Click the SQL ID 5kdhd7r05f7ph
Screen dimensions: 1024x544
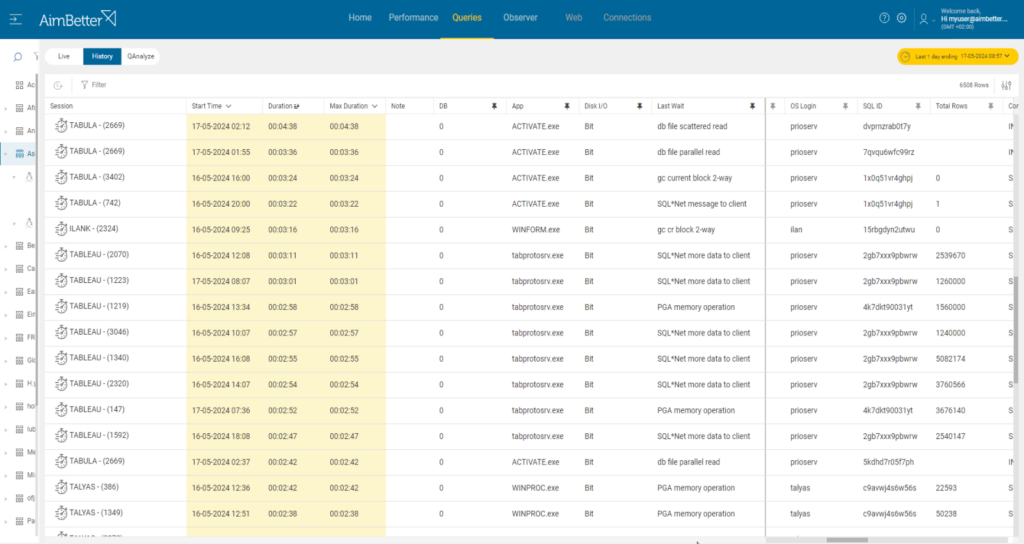click(886, 462)
